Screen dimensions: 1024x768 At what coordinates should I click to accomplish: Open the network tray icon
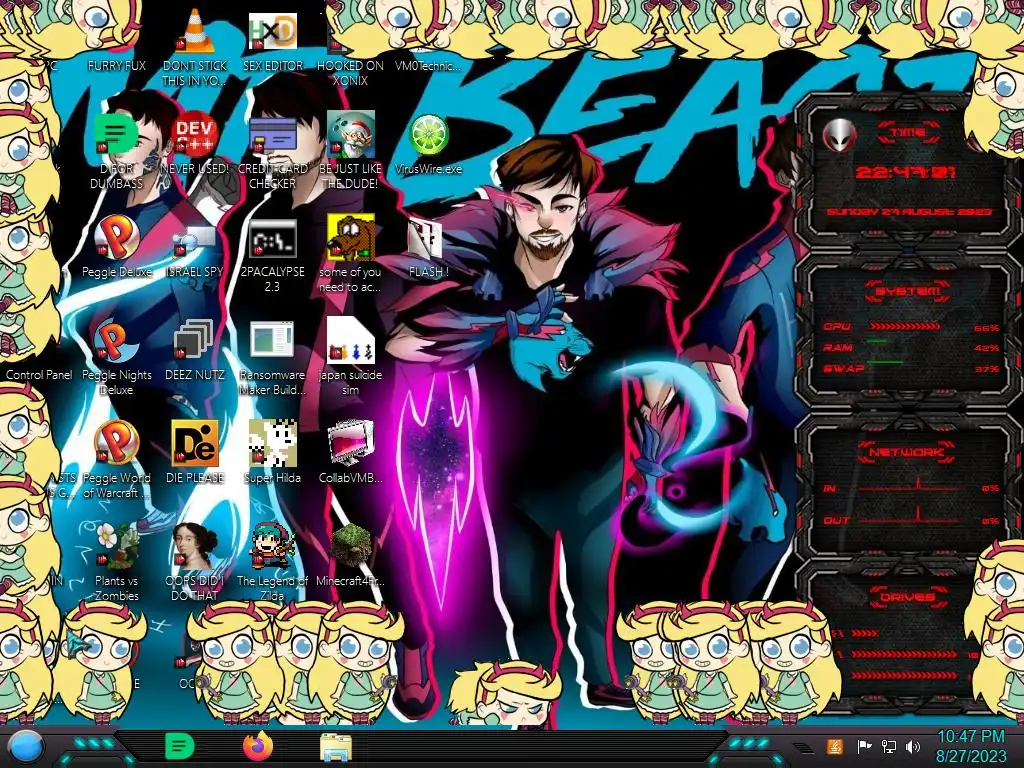tap(888, 746)
